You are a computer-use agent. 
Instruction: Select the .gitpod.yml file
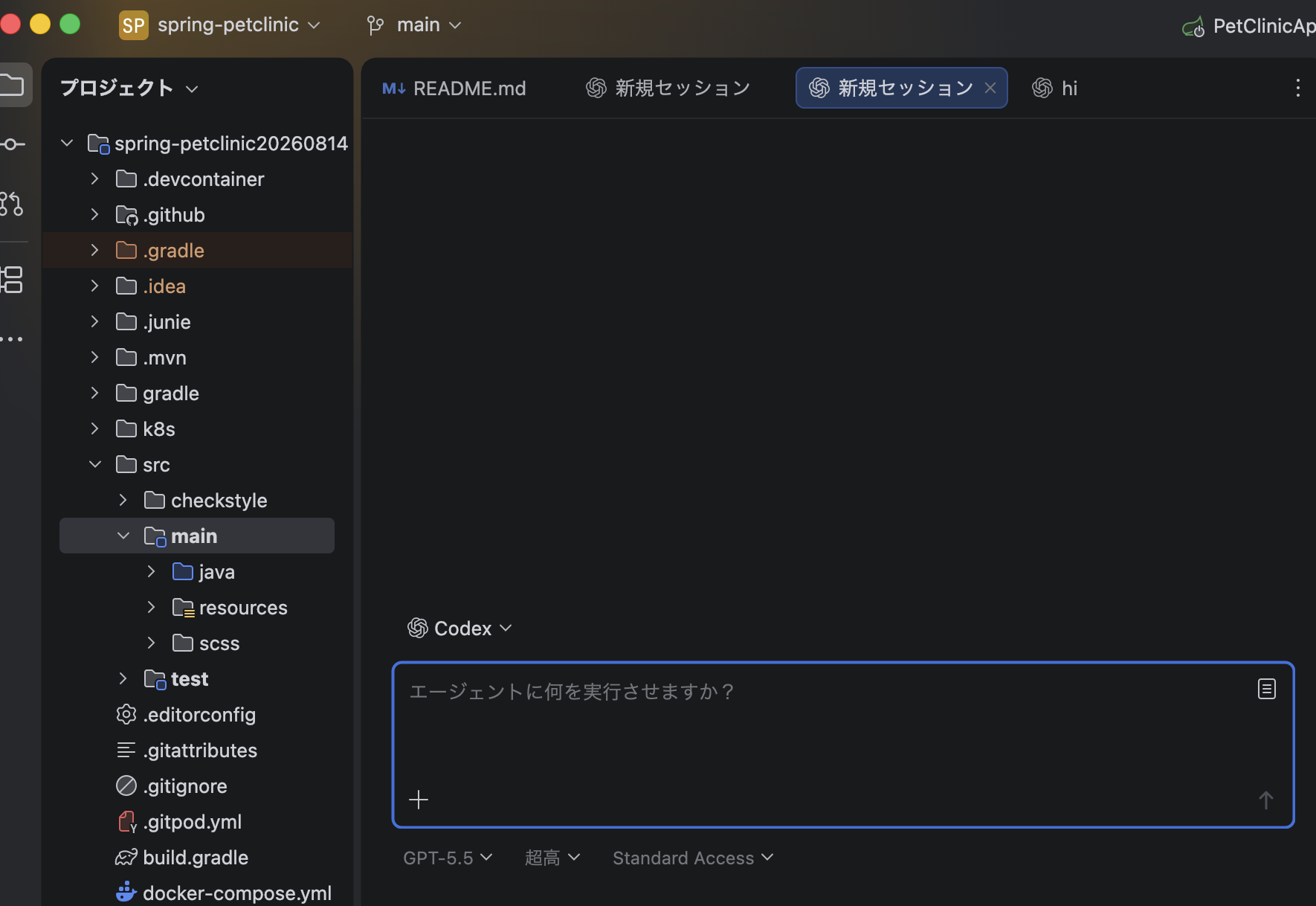(x=197, y=821)
